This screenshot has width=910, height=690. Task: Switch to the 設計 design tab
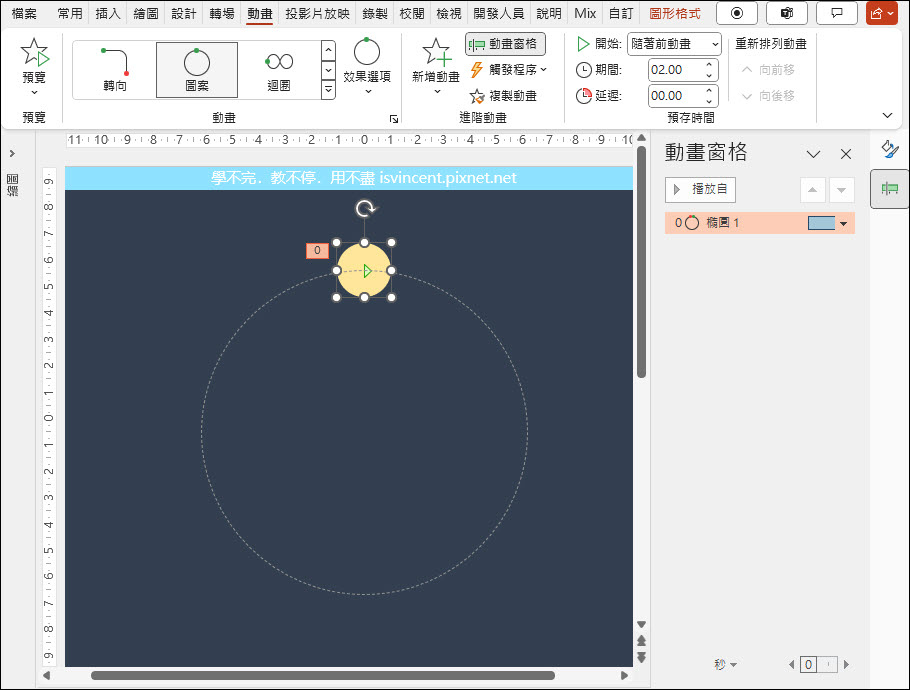tap(184, 13)
